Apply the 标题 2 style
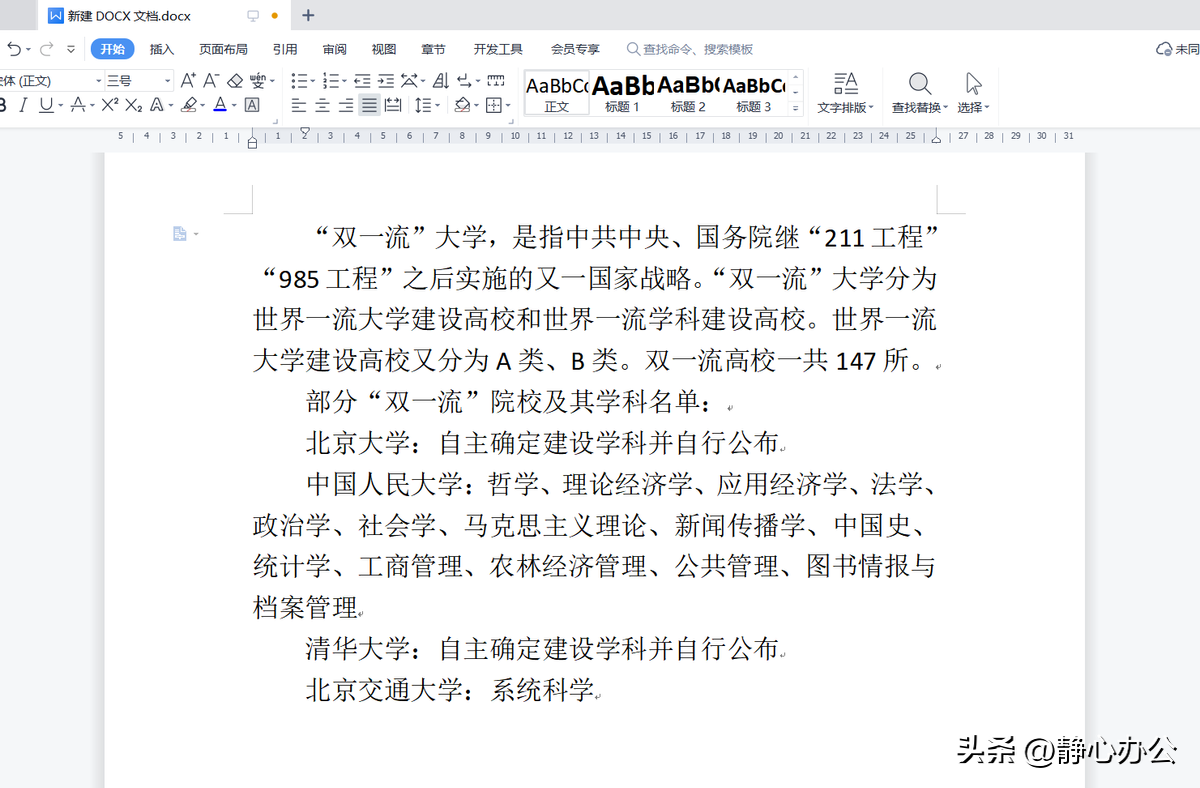 pos(688,93)
